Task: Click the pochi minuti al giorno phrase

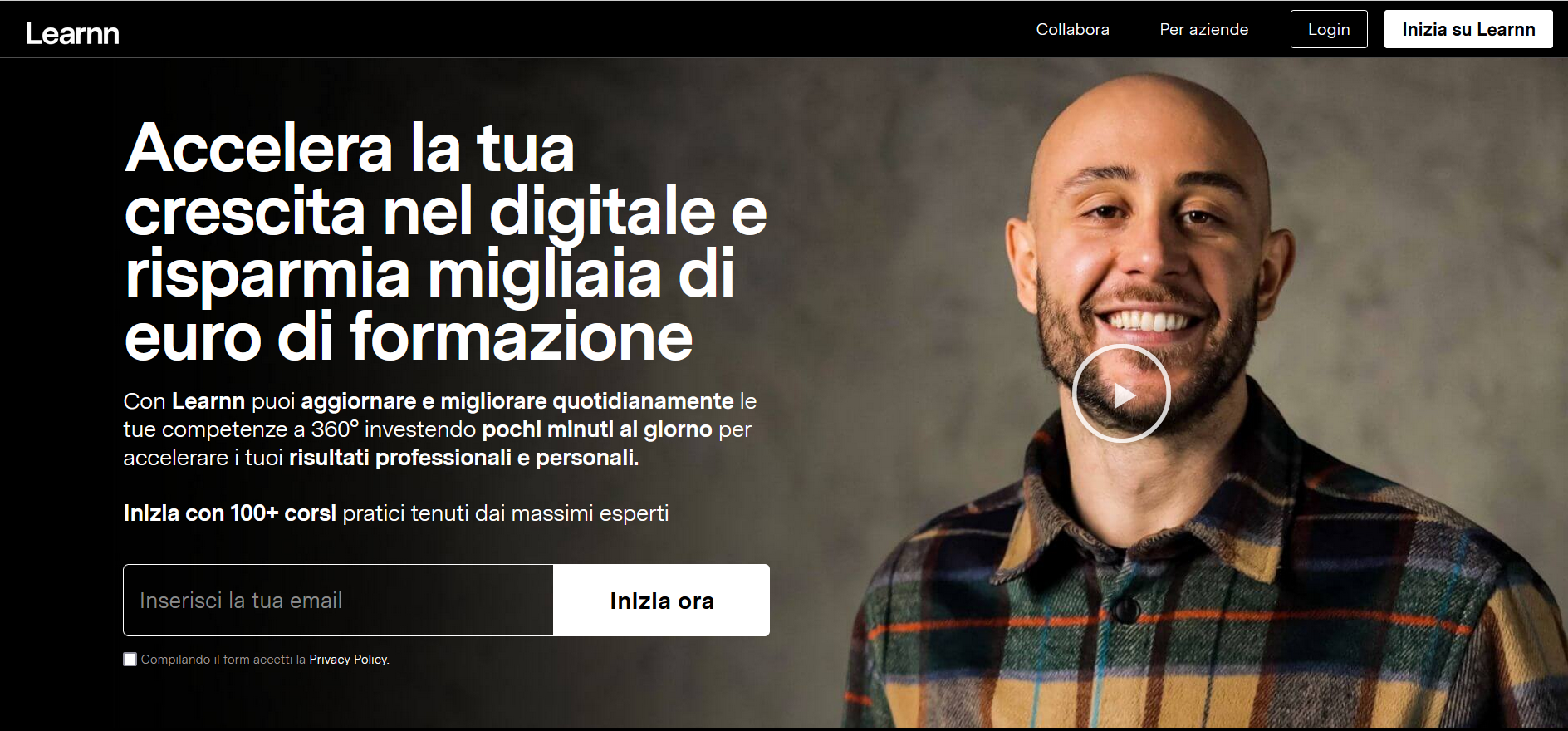Action: click(x=597, y=429)
